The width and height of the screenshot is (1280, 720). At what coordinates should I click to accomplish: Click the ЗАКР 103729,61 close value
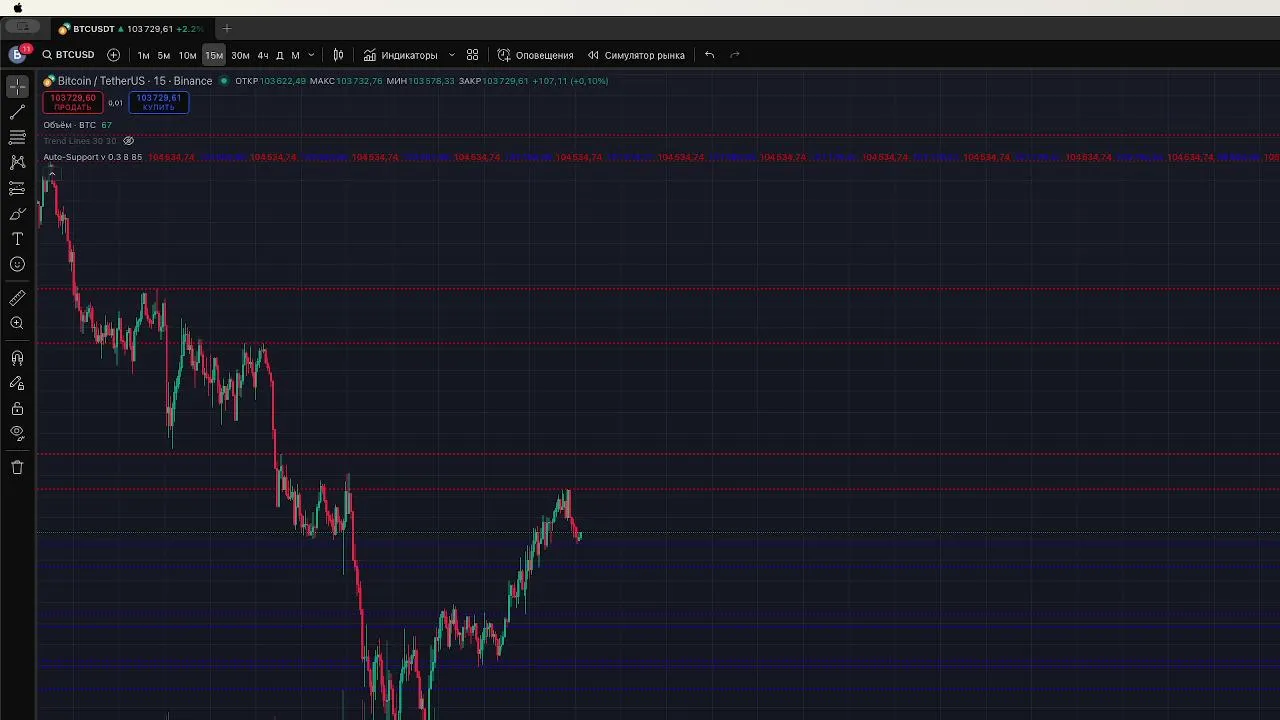tap(493, 81)
